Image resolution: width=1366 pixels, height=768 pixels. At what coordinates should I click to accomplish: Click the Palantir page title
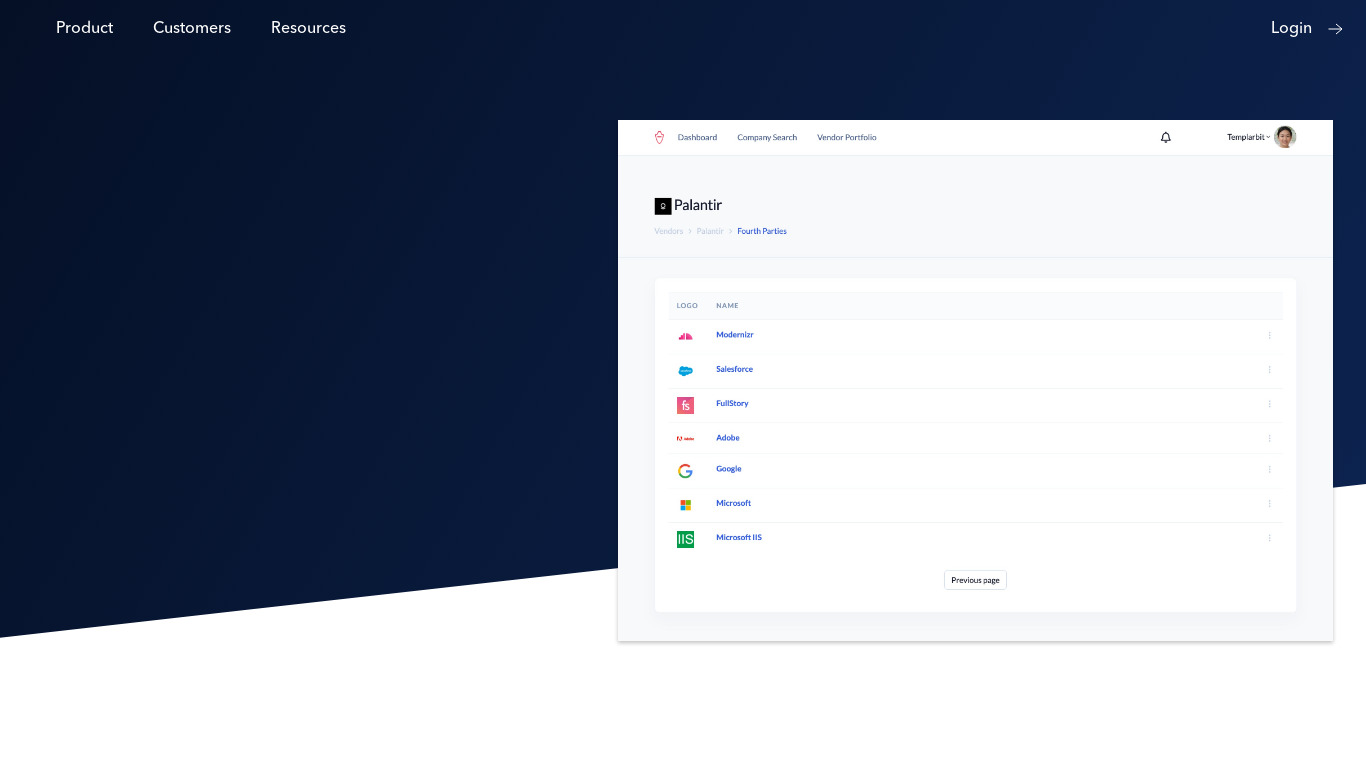coord(698,205)
